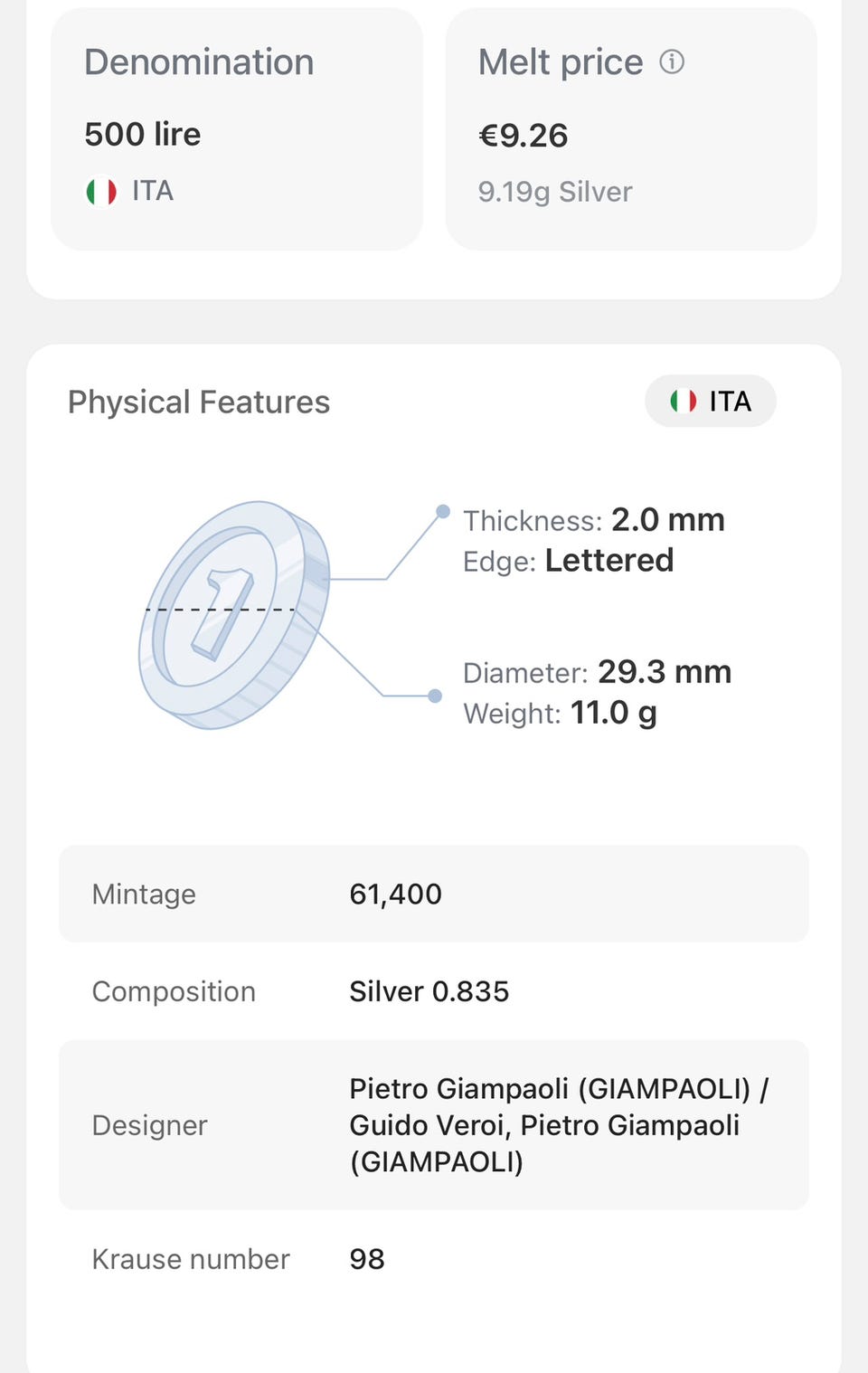Tap the Lettered edge value

point(609,561)
